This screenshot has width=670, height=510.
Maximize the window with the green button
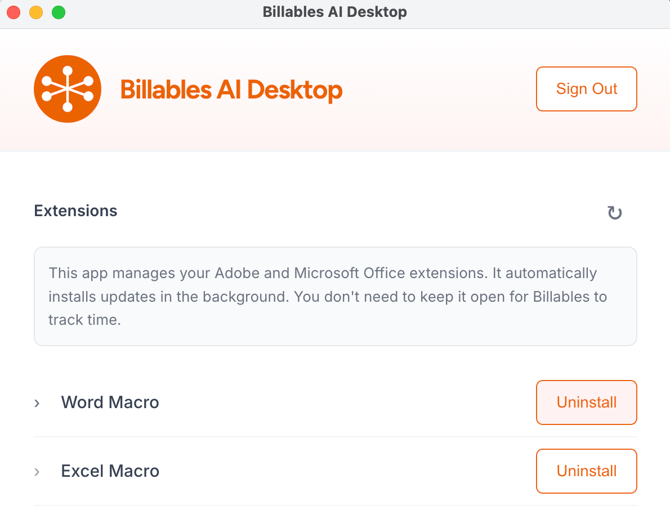58,13
